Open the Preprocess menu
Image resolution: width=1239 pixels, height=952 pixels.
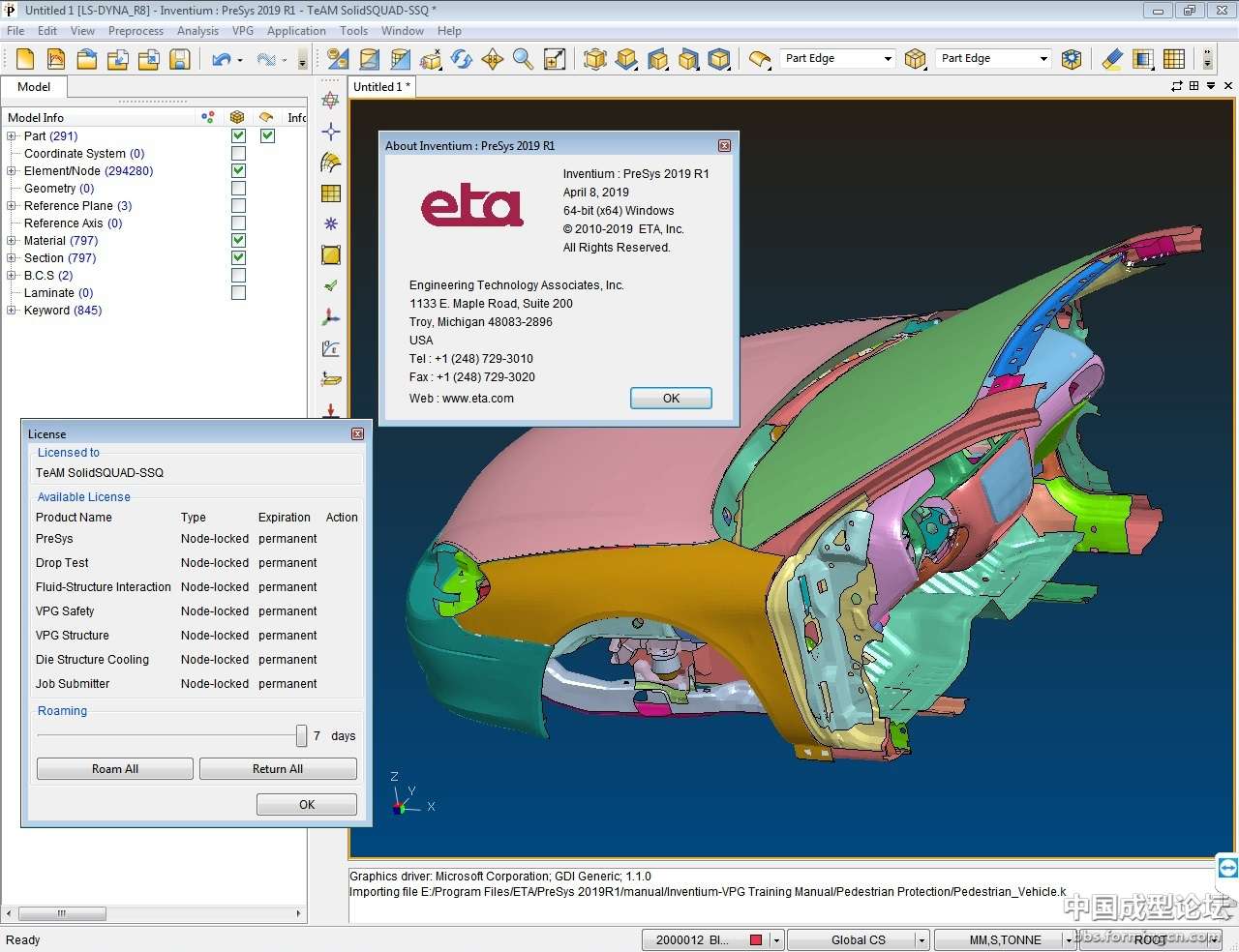[x=136, y=31]
